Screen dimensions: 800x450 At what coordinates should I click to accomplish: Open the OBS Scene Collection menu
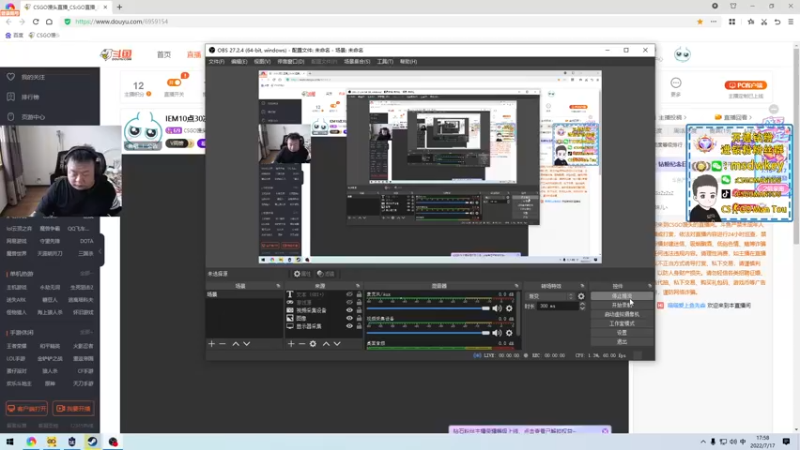point(357,61)
